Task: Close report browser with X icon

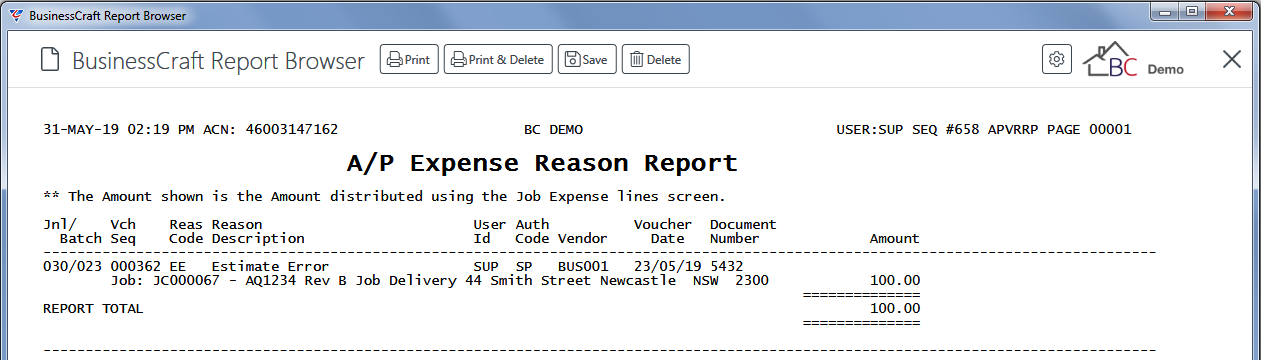Action: (1232, 59)
